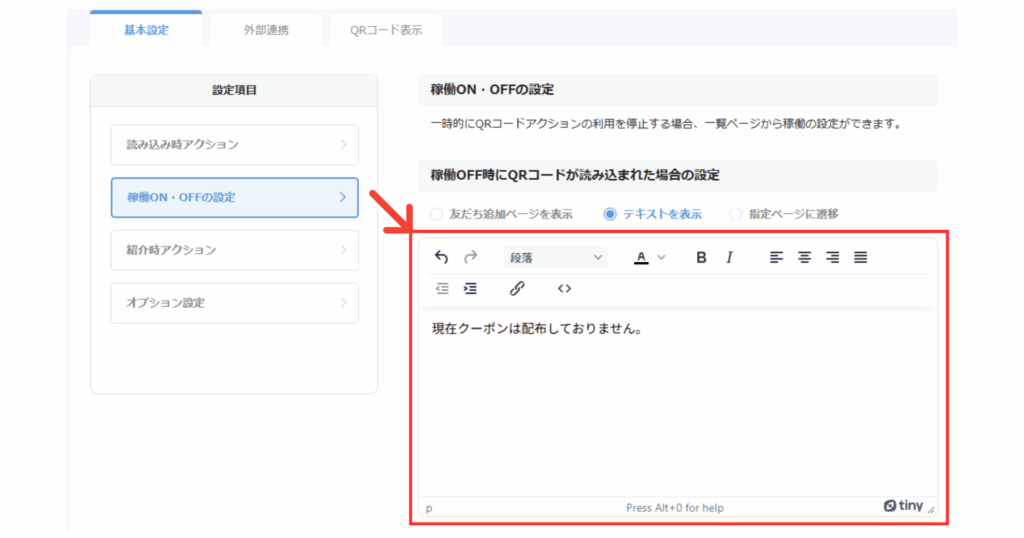1024x538 pixels.
Task: Toggle bold formatting in editor
Action: click(701, 258)
